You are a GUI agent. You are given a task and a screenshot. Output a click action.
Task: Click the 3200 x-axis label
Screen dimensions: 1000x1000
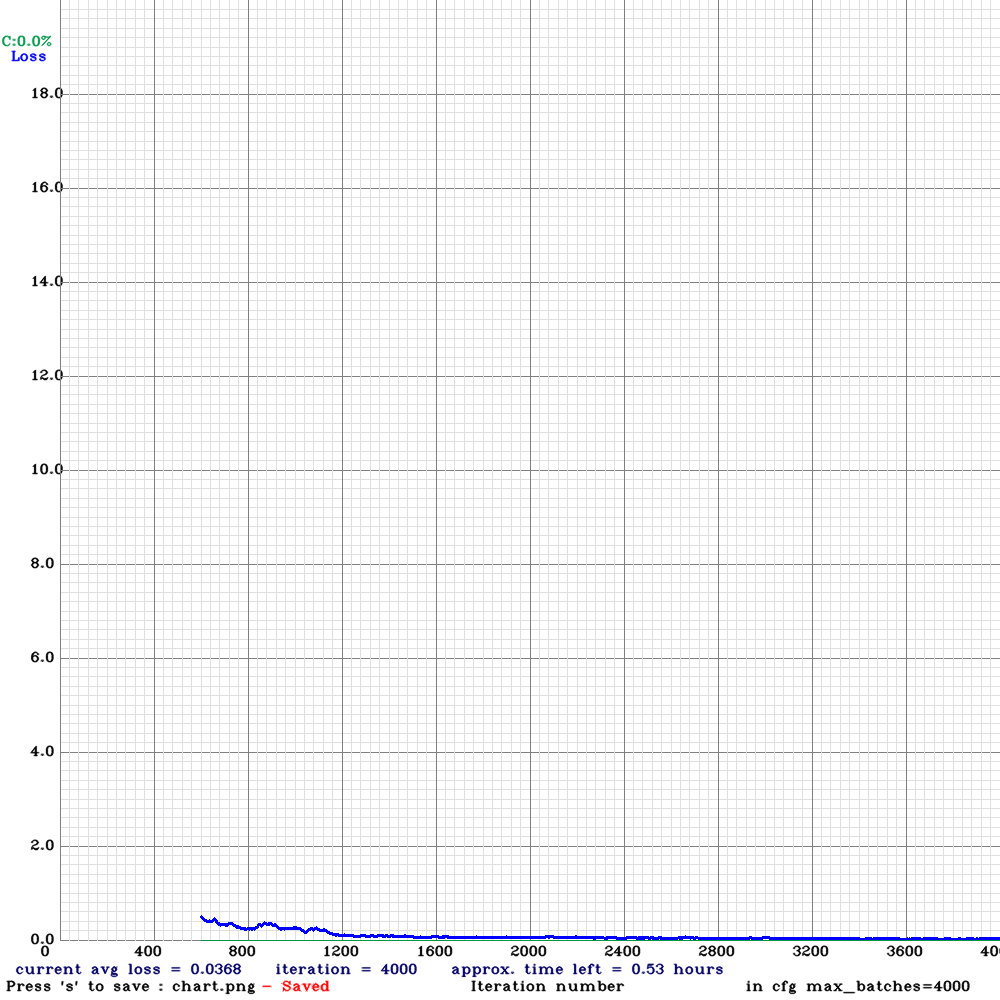(x=811, y=951)
